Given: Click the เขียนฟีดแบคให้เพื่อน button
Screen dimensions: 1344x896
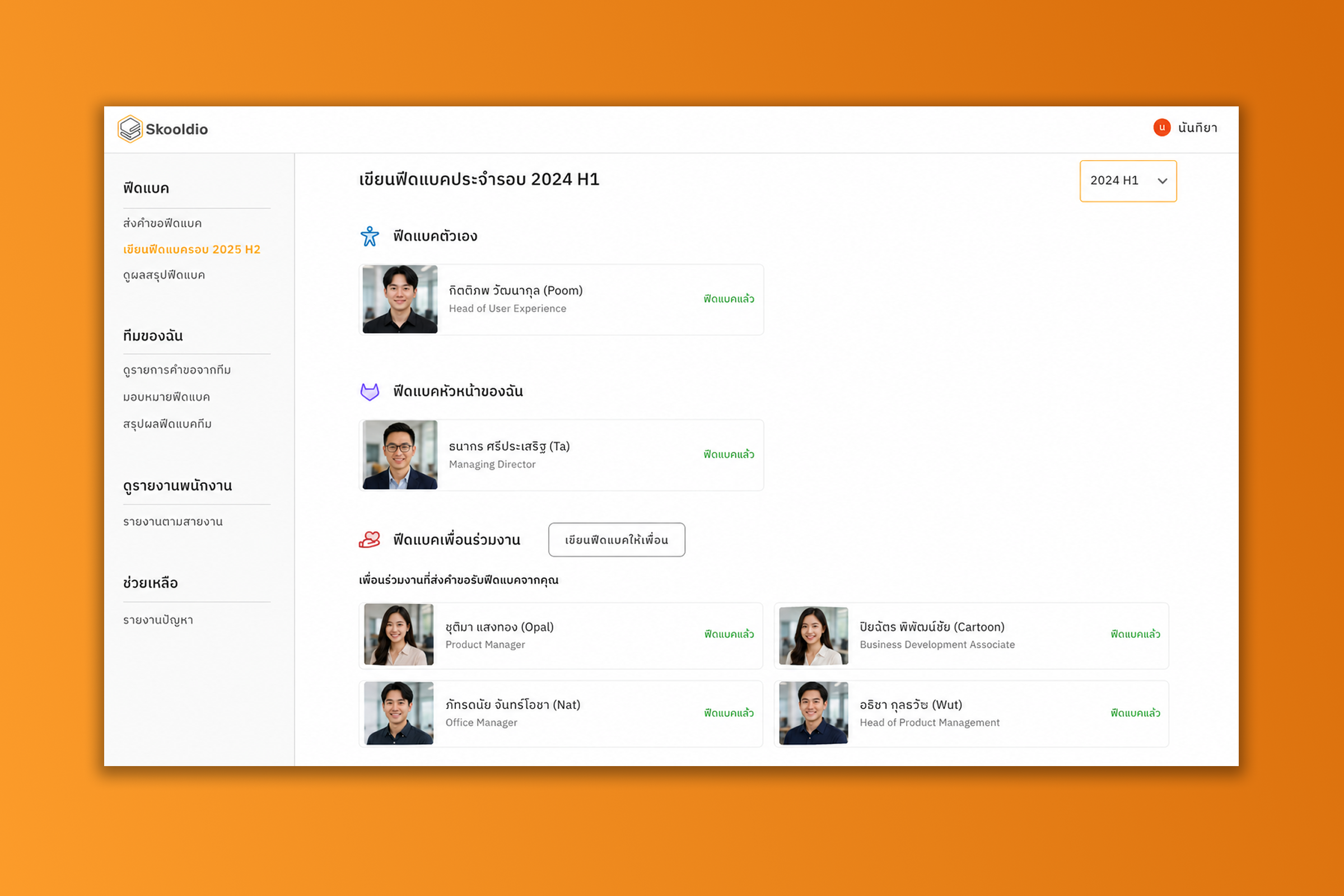Looking at the screenshot, I should pyautogui.click(x=617, y=539).
